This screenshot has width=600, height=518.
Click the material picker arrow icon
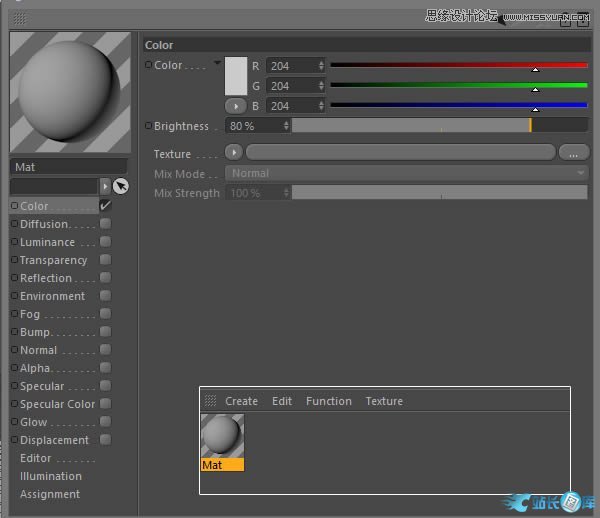(x=121, y=186)
